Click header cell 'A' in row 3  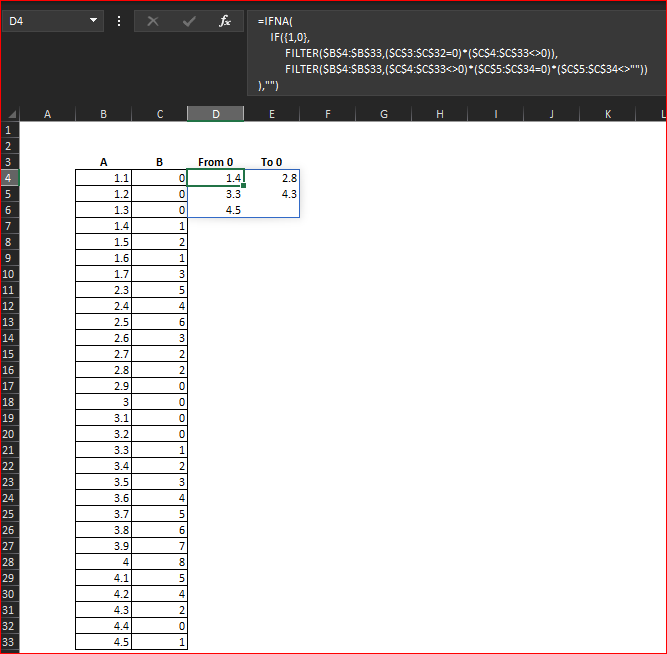click(x=103, y=162)
